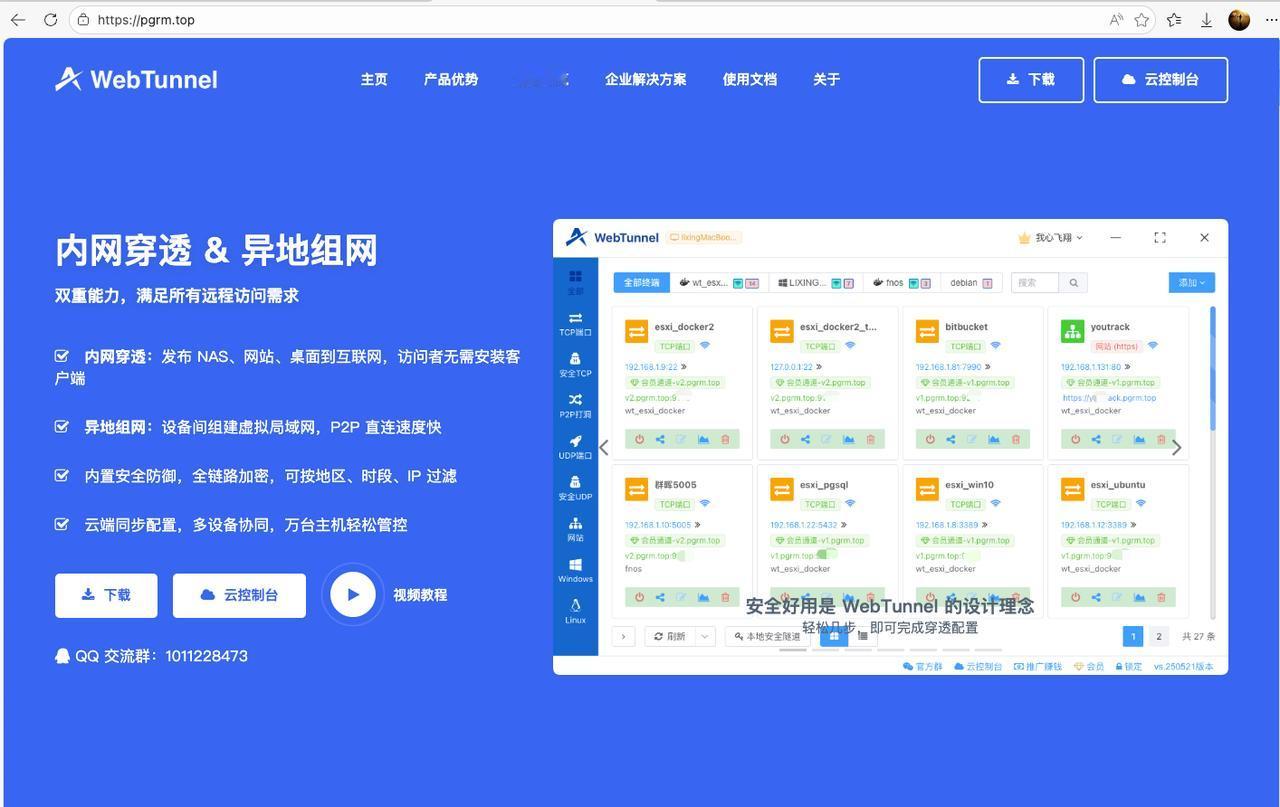
Task: Open the browser downloads panel
Action: coord(1207,19)
